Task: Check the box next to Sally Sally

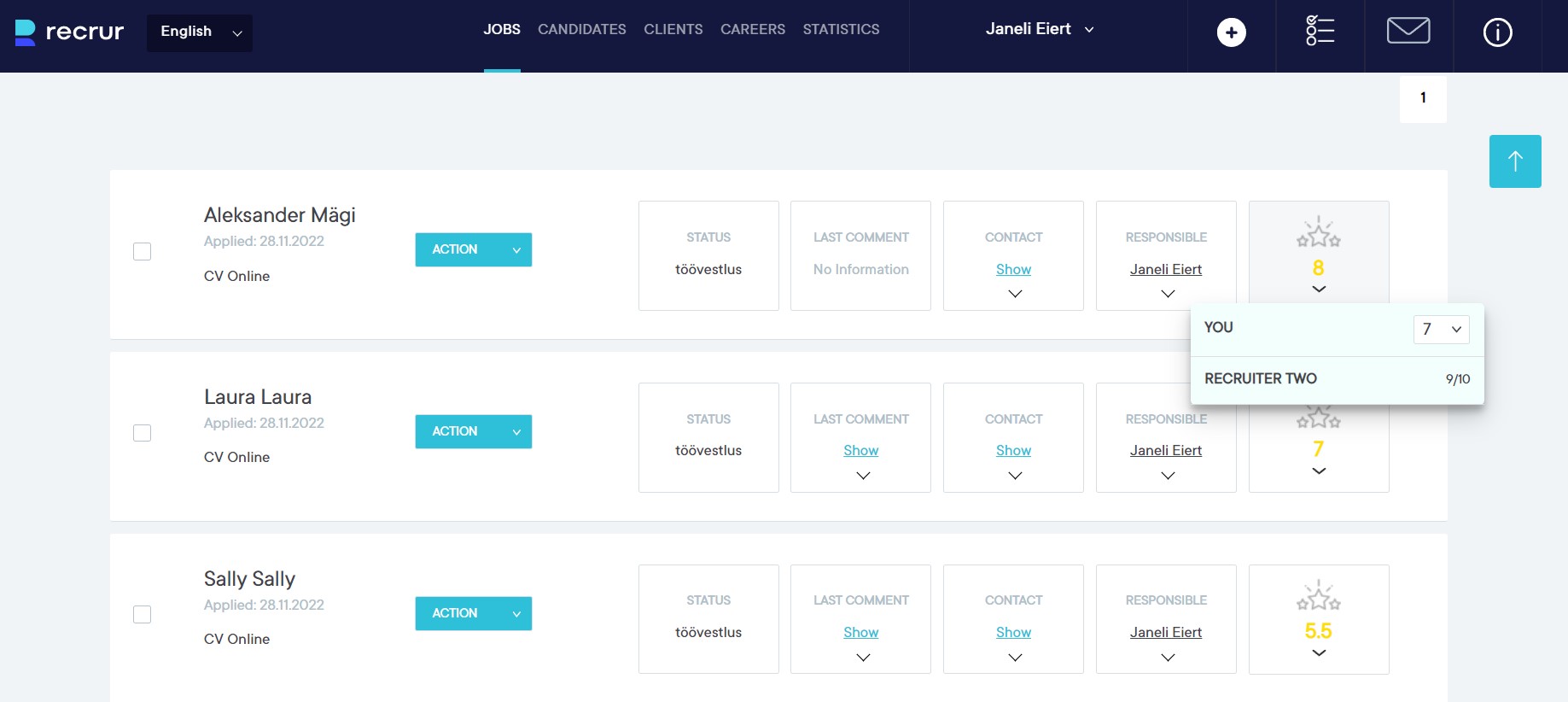Action: coord(143,615)
